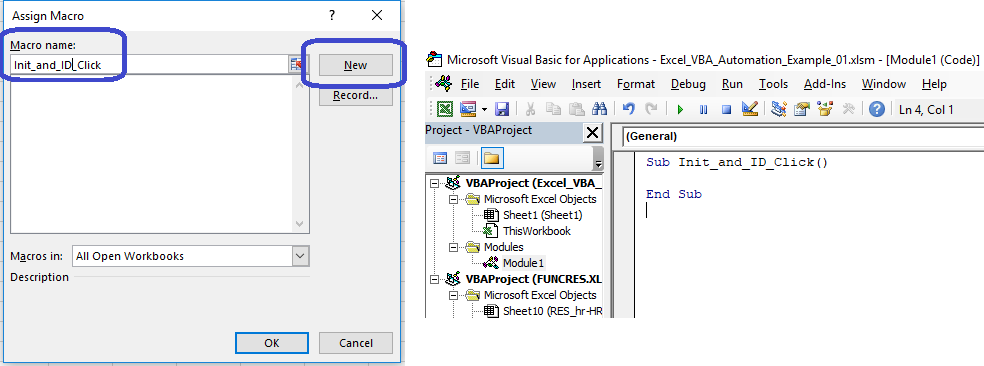Open the Run menu
The image size is (984, 366).
(x=732, y=84)
